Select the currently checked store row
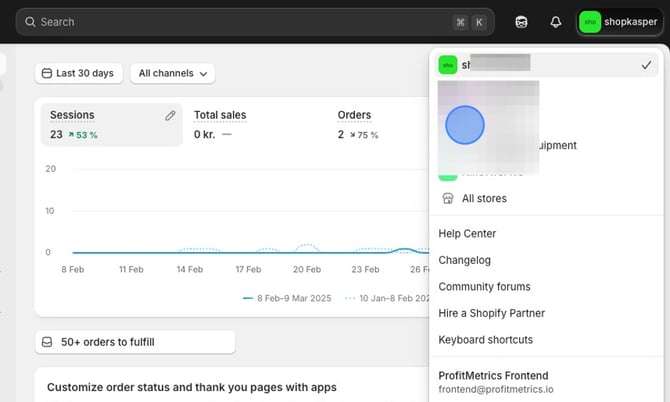 (546, 65)
